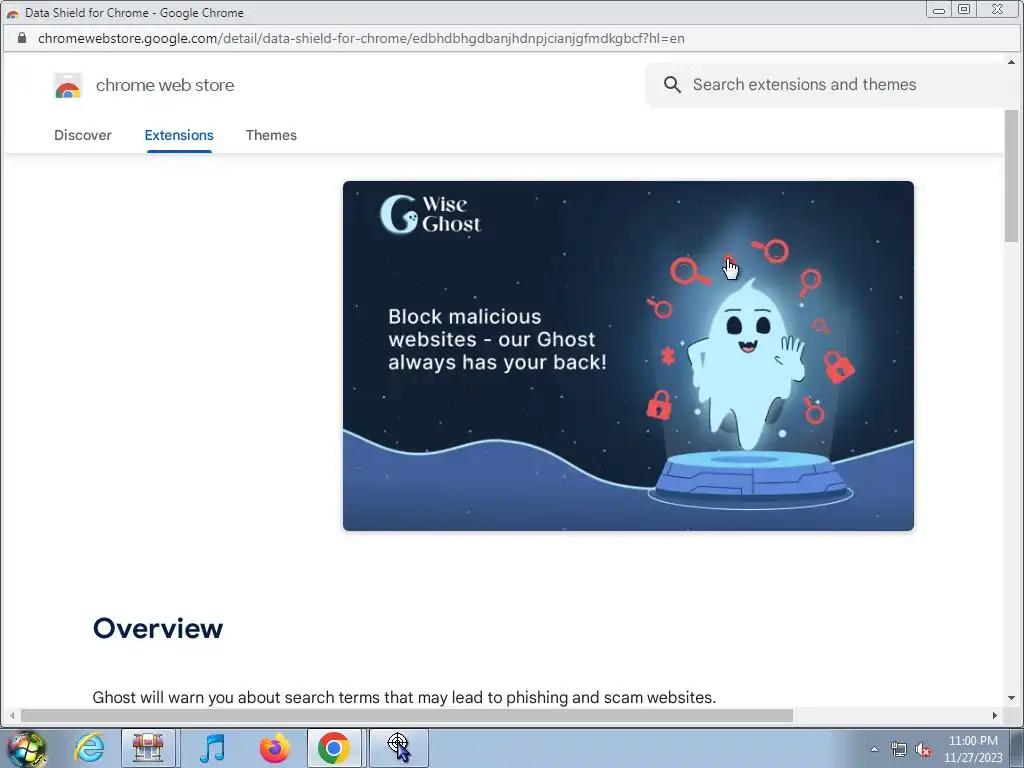Switch to the Themes tab

(271, 135)
